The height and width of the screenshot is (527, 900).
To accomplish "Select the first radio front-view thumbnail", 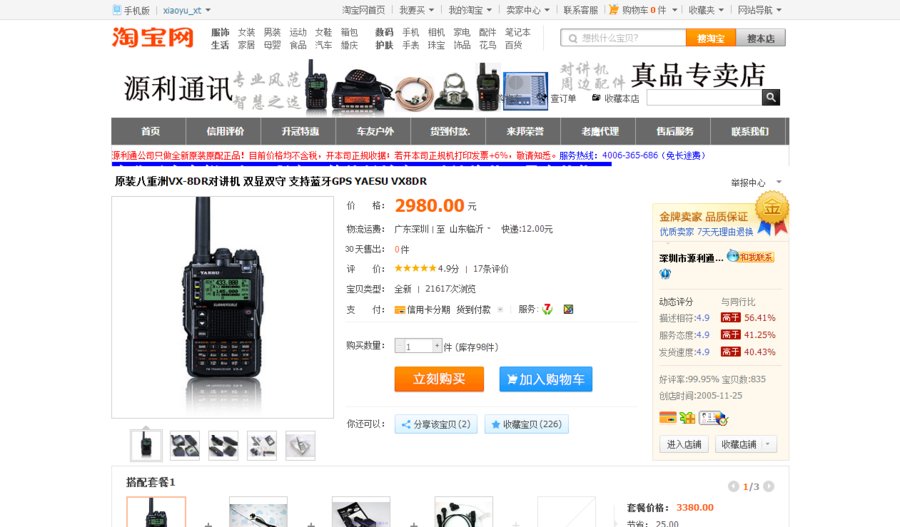I will (x=146, y=445).
